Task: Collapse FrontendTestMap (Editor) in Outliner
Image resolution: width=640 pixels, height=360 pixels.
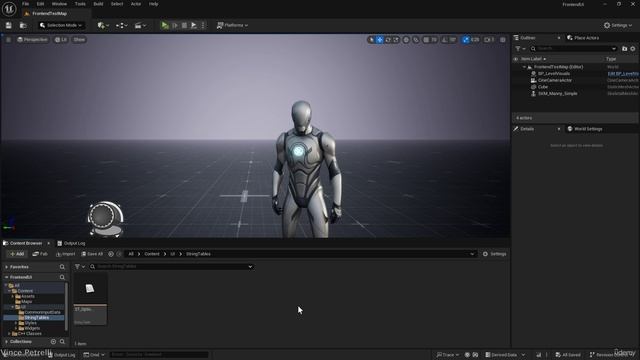Action: (x=524, y=67)
